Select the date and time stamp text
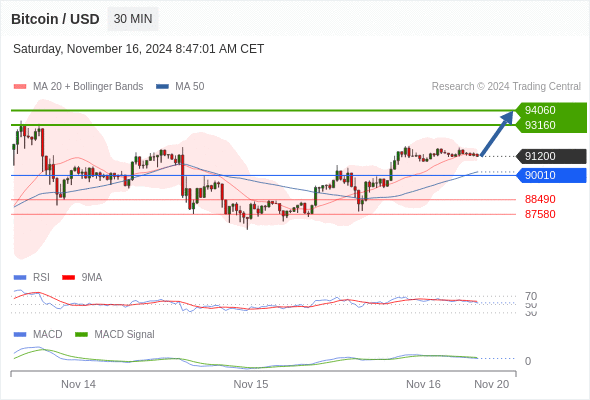The image size is (590, 400). (138, 49)
